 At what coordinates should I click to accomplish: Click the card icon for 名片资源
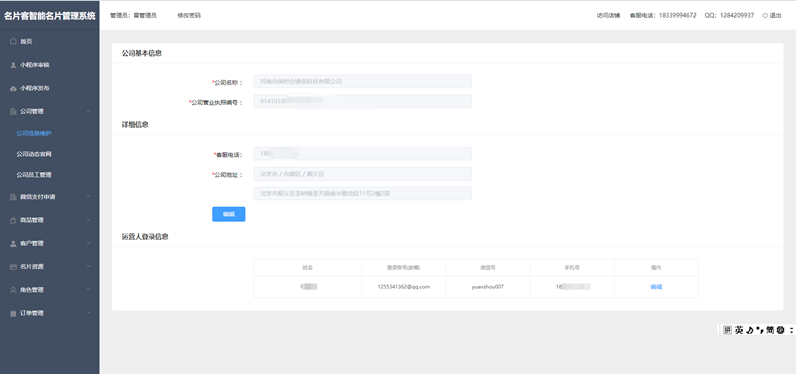(x=13, y=267)
